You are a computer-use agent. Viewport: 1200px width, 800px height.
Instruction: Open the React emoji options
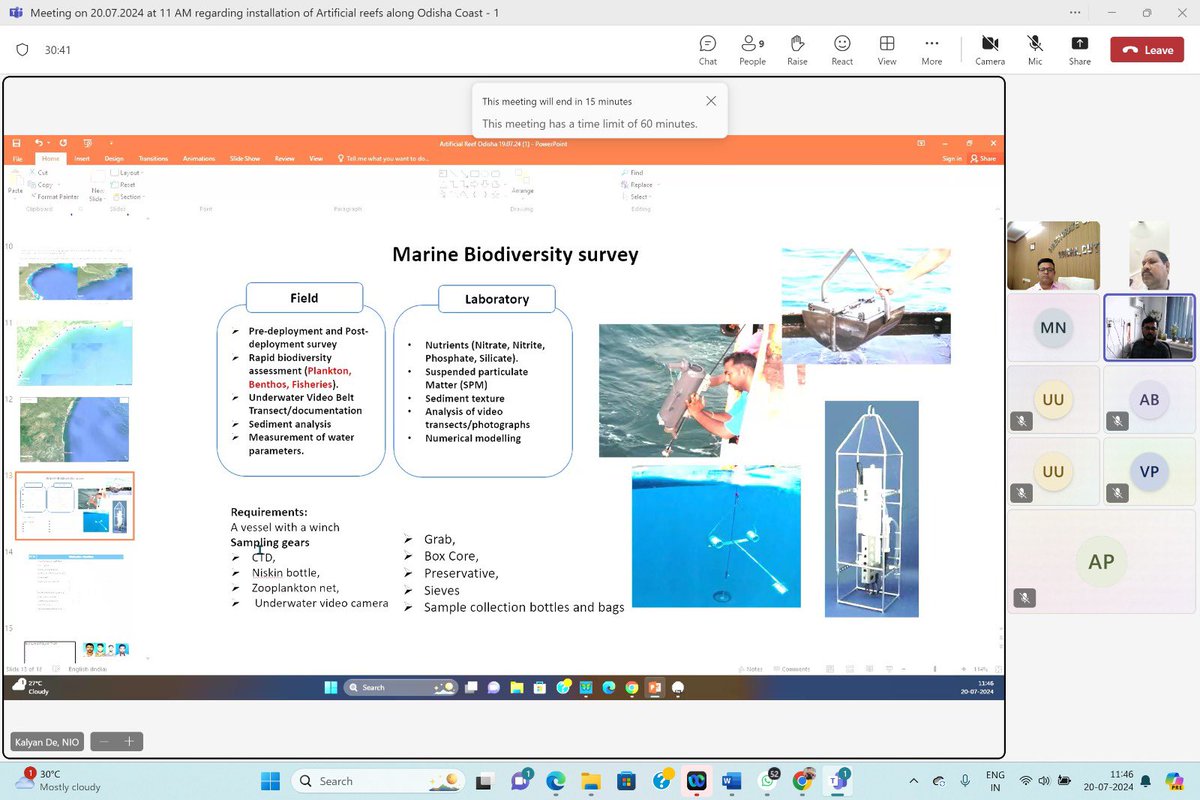tap(842, 50)
